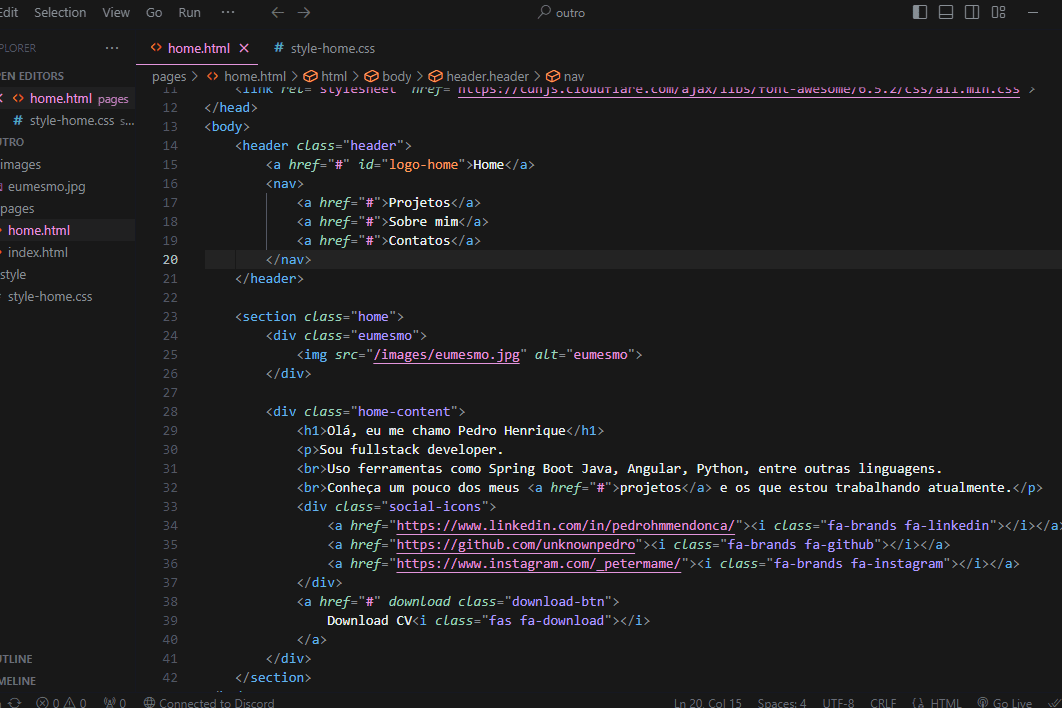Switch to the home.html editor tab
The width and height of the screenshot is (1062, 708).
[x=197, y=48]
